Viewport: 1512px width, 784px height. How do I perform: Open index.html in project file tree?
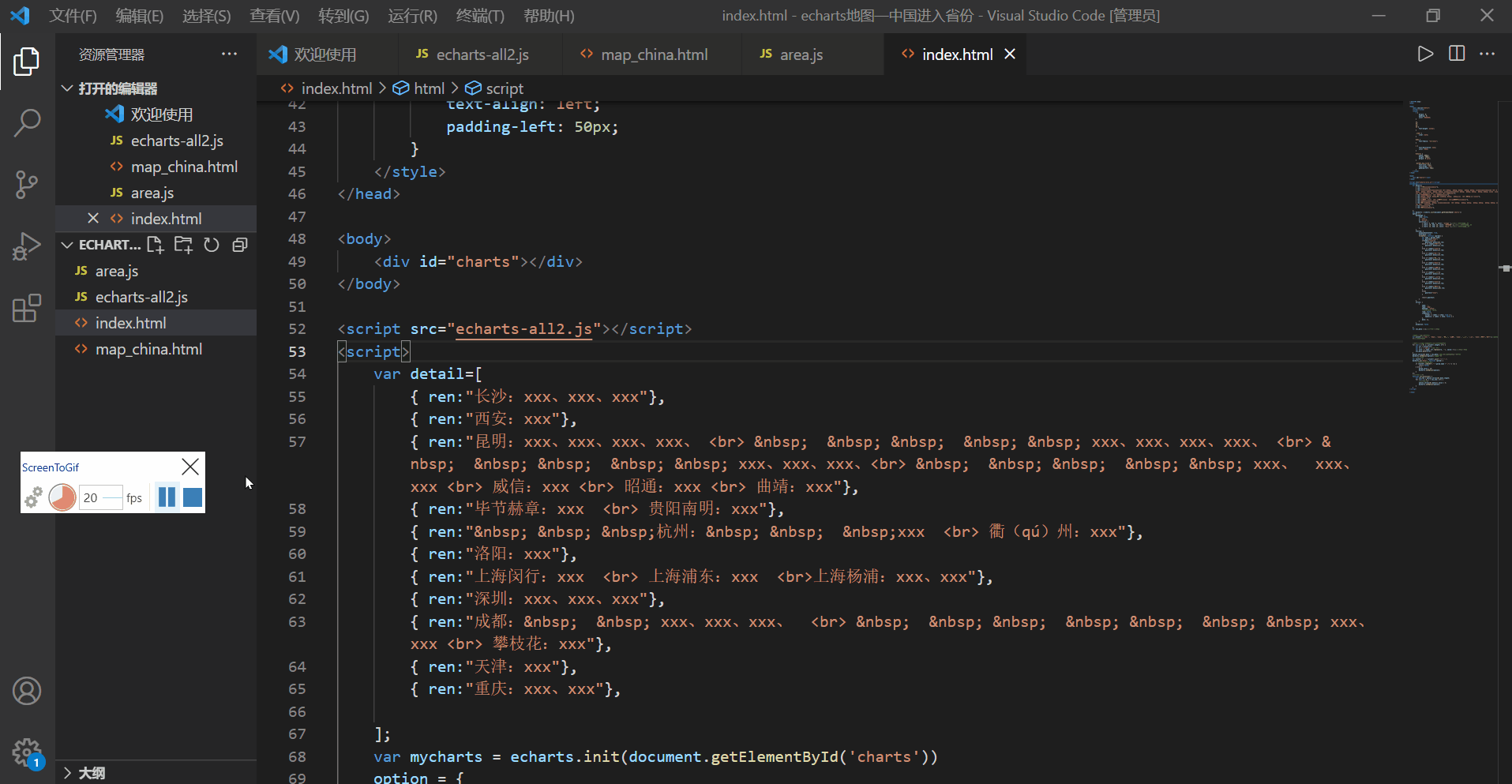coord(156,323)
